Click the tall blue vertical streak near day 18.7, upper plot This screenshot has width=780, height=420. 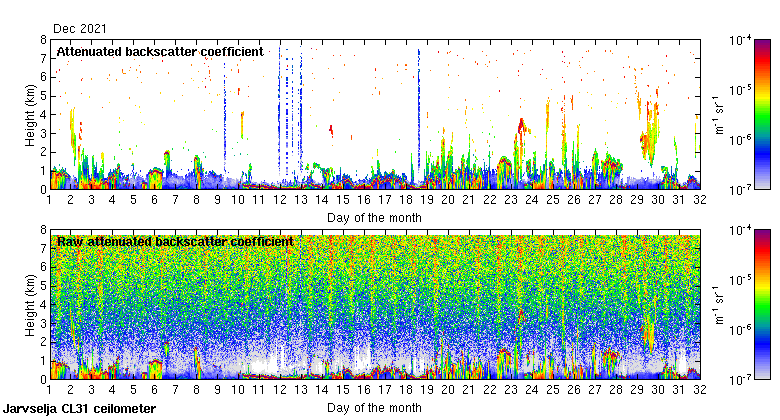(419, 109)
